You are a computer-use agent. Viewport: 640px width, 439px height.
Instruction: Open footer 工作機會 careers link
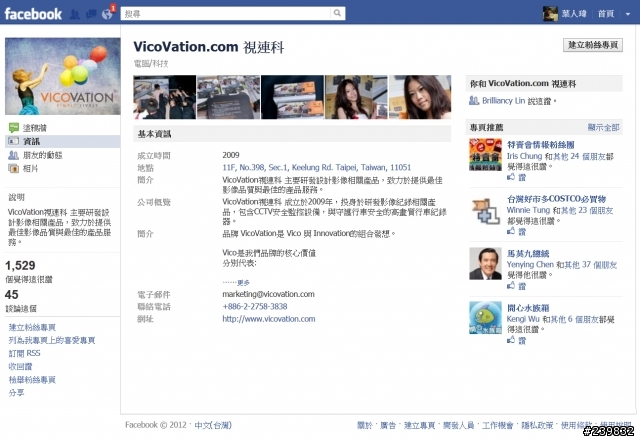click(x=498, y=426)
